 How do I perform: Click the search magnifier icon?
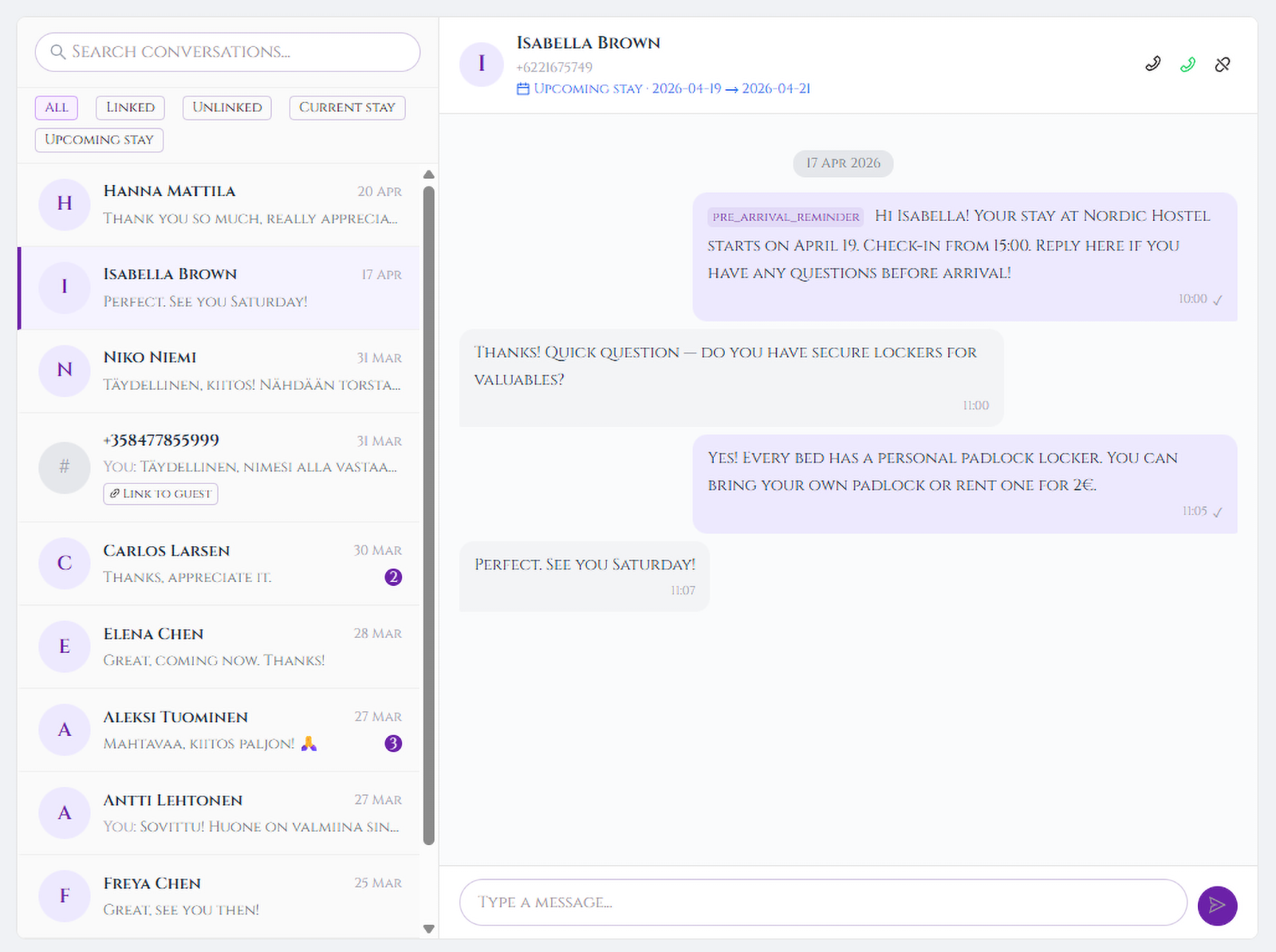(57, 52)
